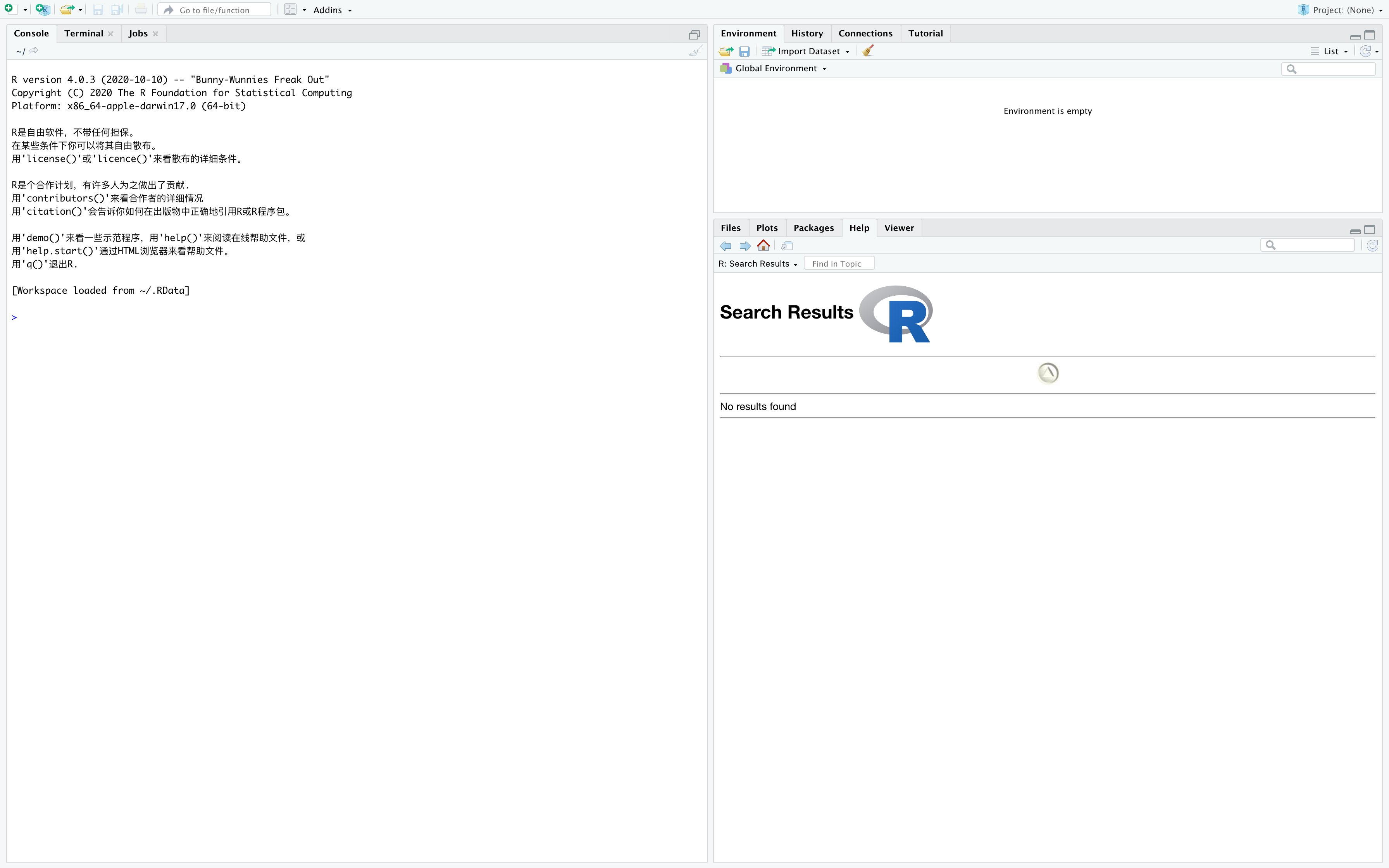
Task: Click the New File plus icon
Action: click(x=9, y=9)
